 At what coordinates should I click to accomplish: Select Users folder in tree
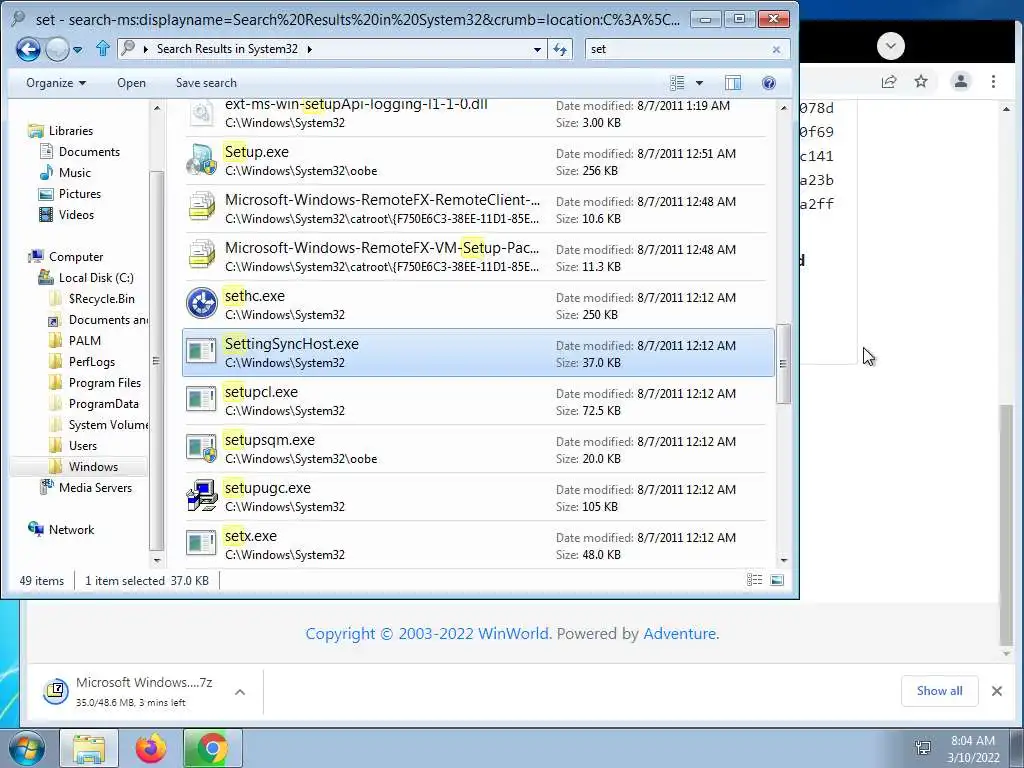pyautogui.click(x=82, y=445)
